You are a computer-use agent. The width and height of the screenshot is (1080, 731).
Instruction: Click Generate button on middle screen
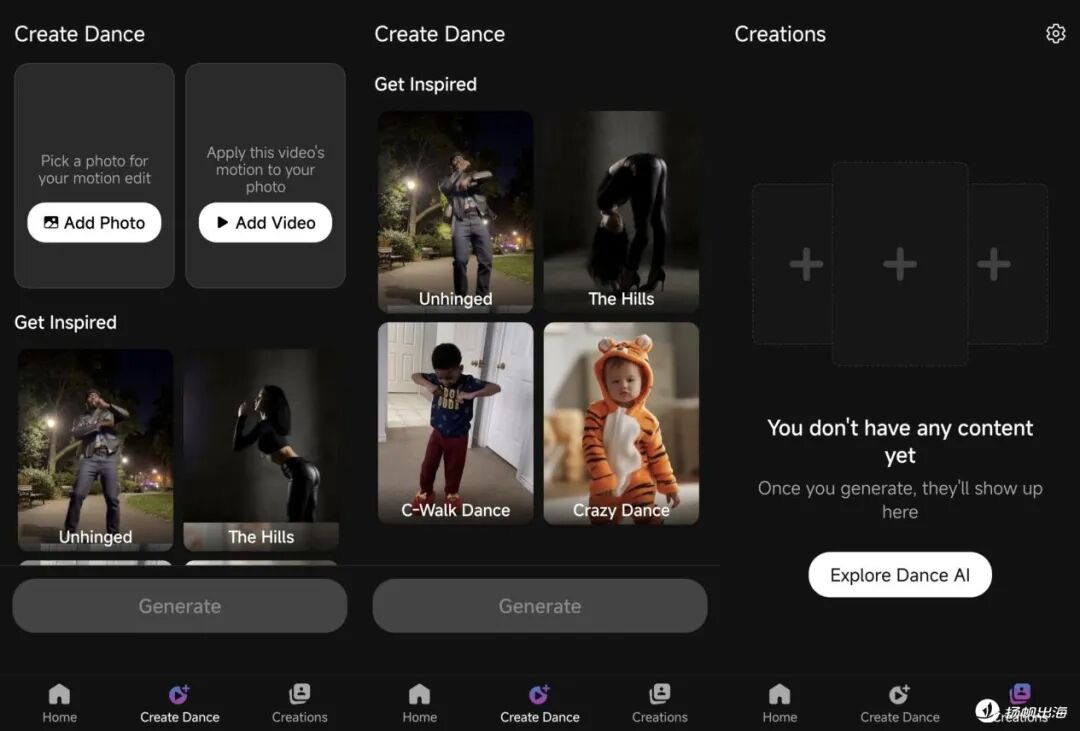pyautogui.click(x=540, y=606)
